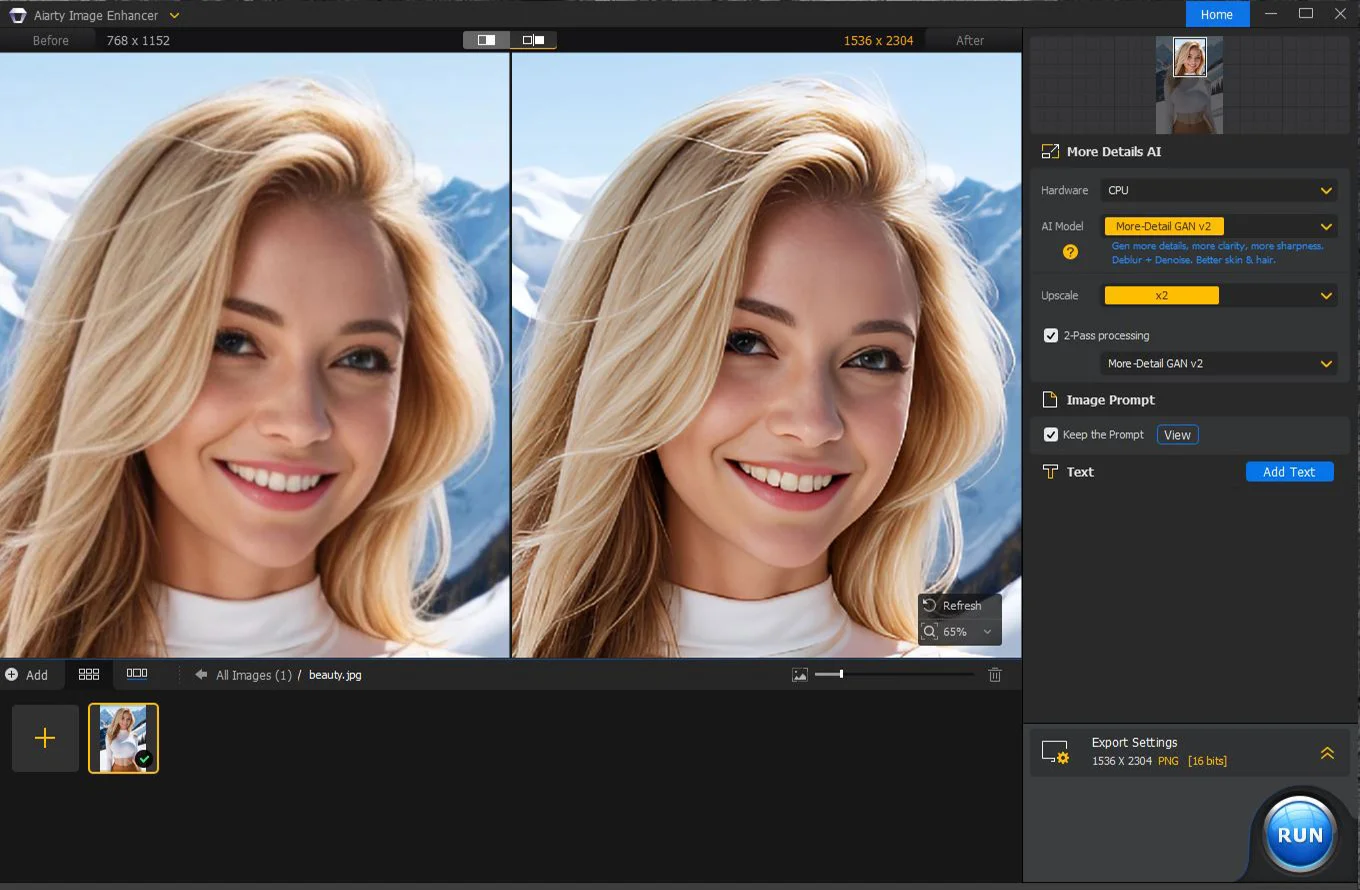
Task: Adjust the thumbnail size slider
Action: click(843, 674)
